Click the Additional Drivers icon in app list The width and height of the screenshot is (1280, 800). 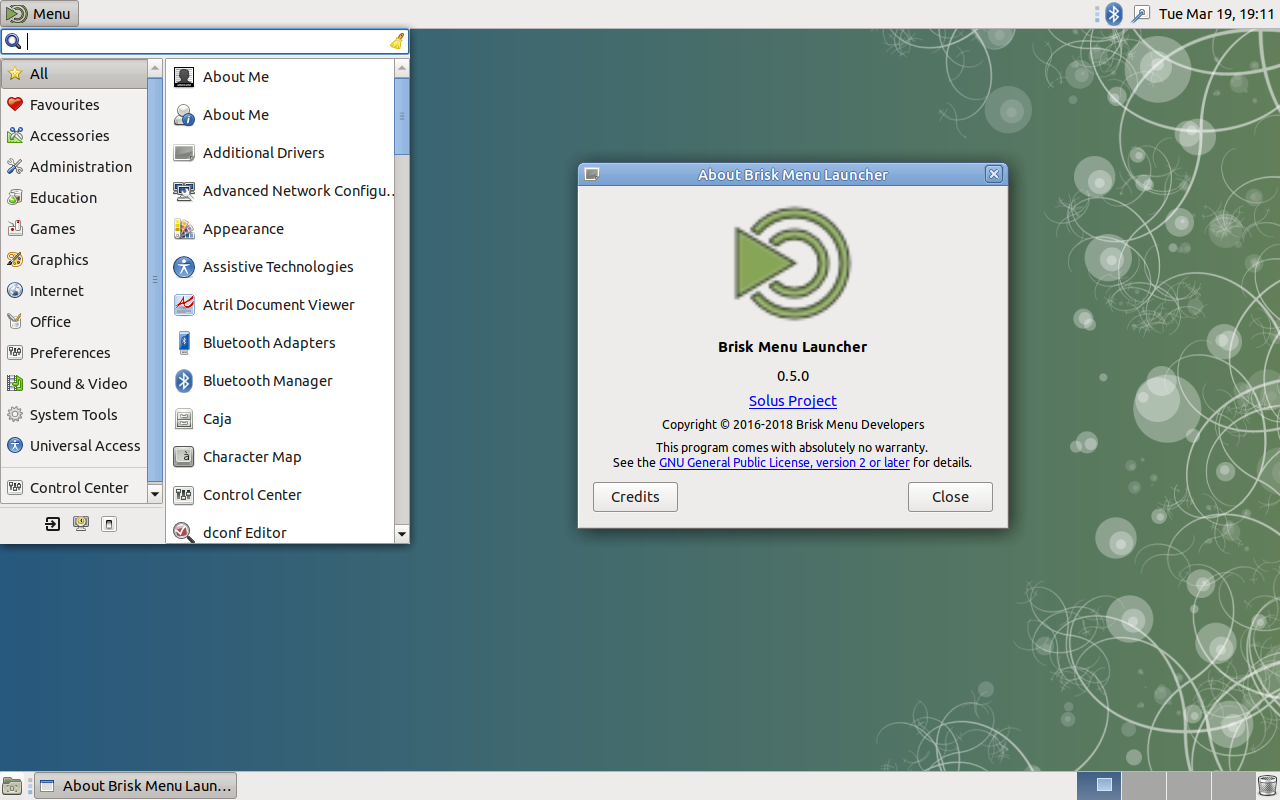[184, 153]
